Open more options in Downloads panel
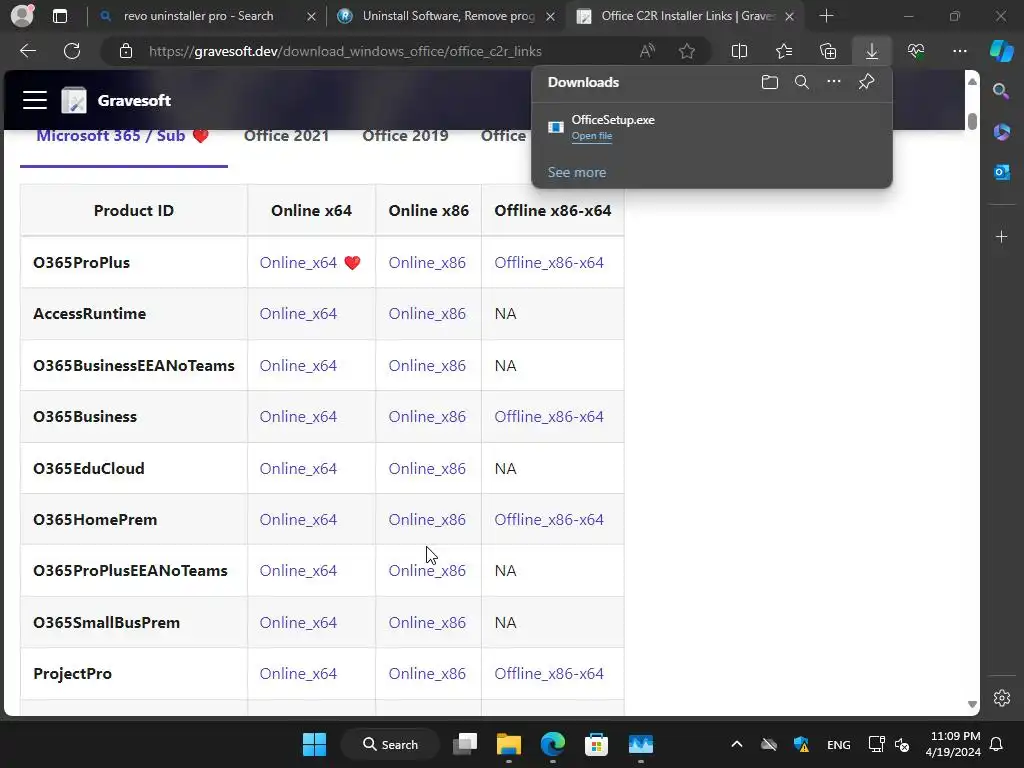 pyautogui.click(x=834, y=82)
